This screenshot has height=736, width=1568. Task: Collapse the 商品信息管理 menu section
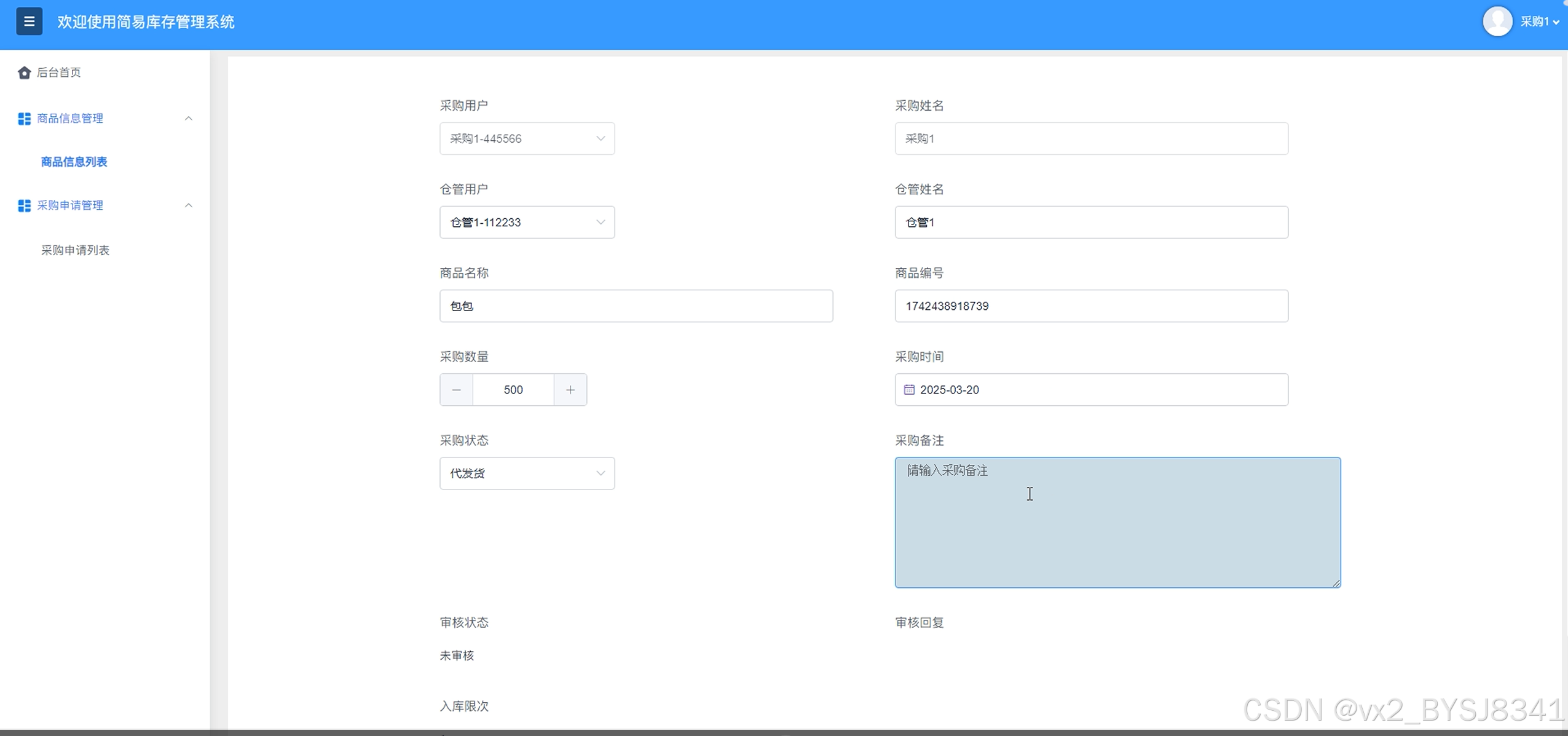pyautogui.click(x=189, y=119)
